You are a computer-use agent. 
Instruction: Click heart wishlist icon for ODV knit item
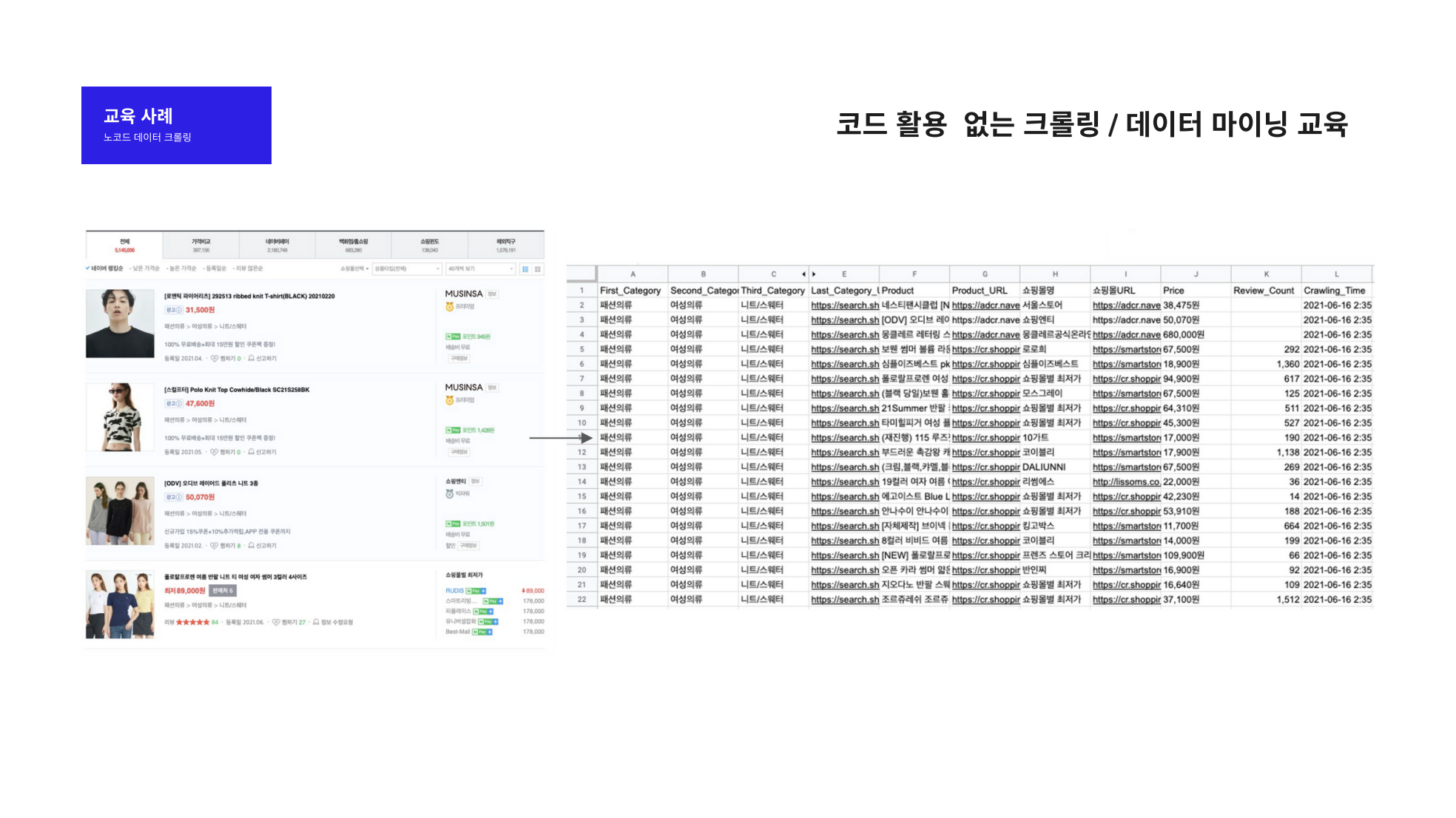215,546
